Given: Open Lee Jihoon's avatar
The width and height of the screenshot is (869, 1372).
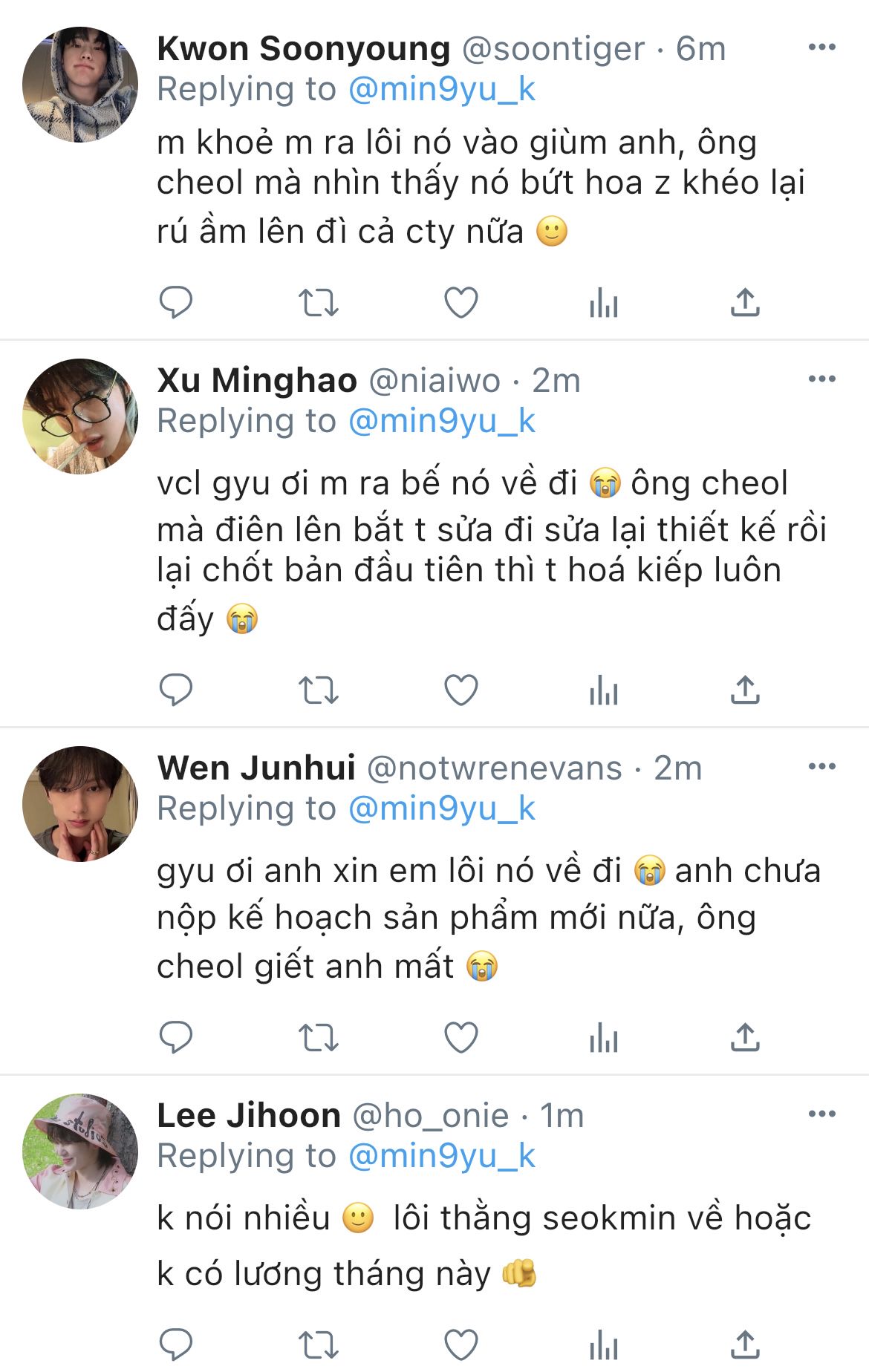Looking at the screenshot, I should (x=80, y=1151).
